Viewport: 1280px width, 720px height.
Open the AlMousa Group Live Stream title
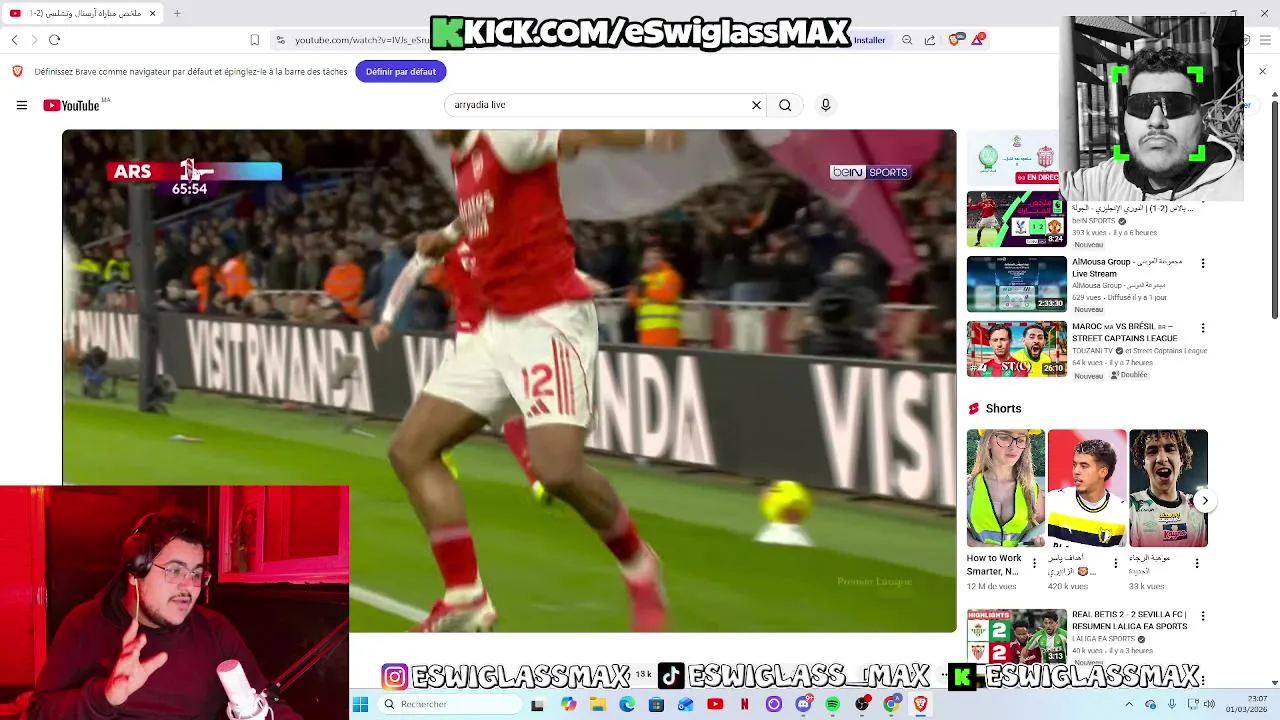click(1127, 267)
